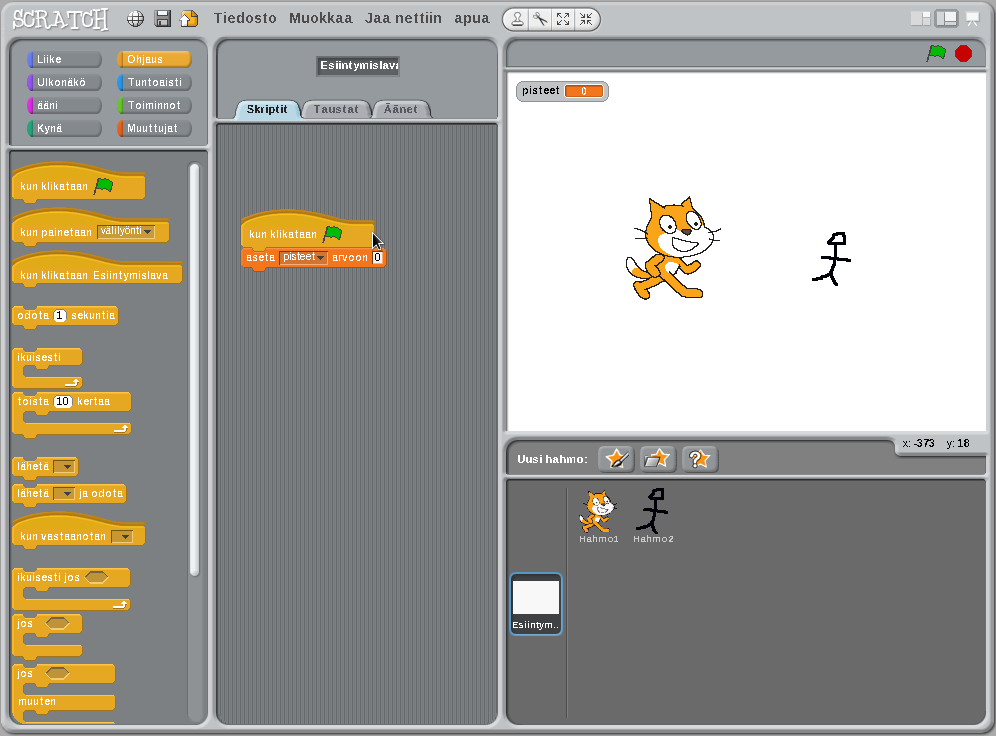Enter presentation mode
996x736 pixels.
tap(972, 19)
